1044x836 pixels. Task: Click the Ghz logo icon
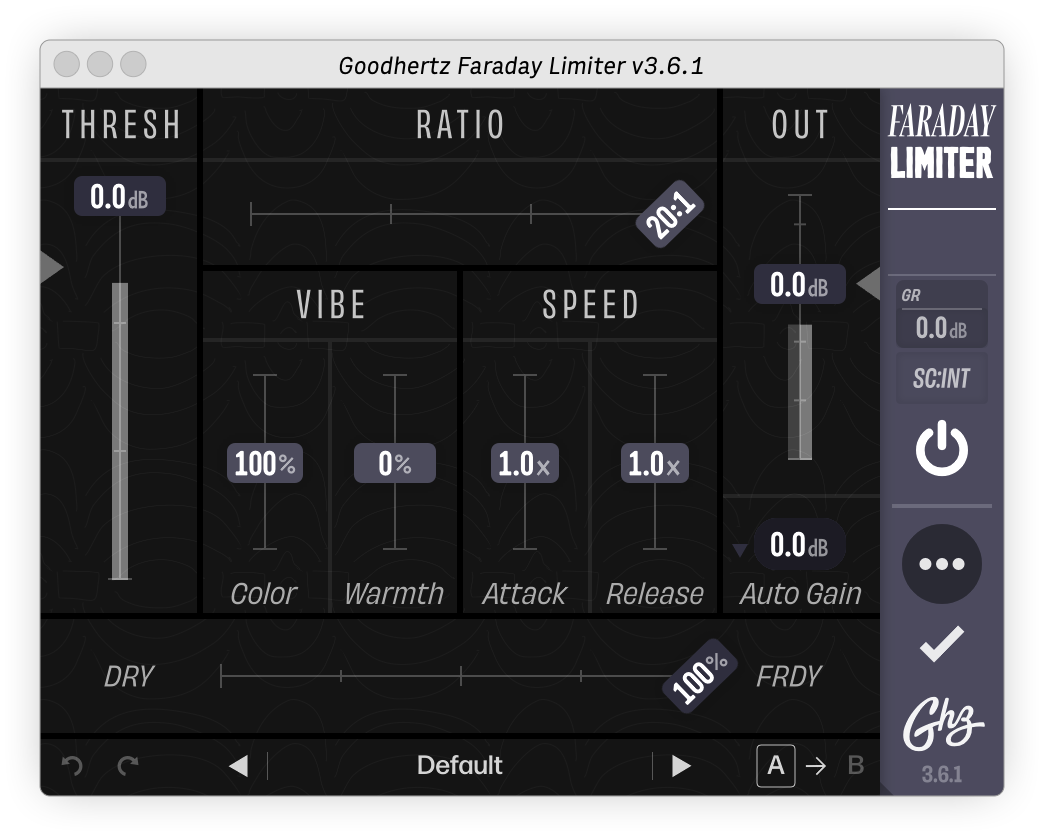point(942,724)
